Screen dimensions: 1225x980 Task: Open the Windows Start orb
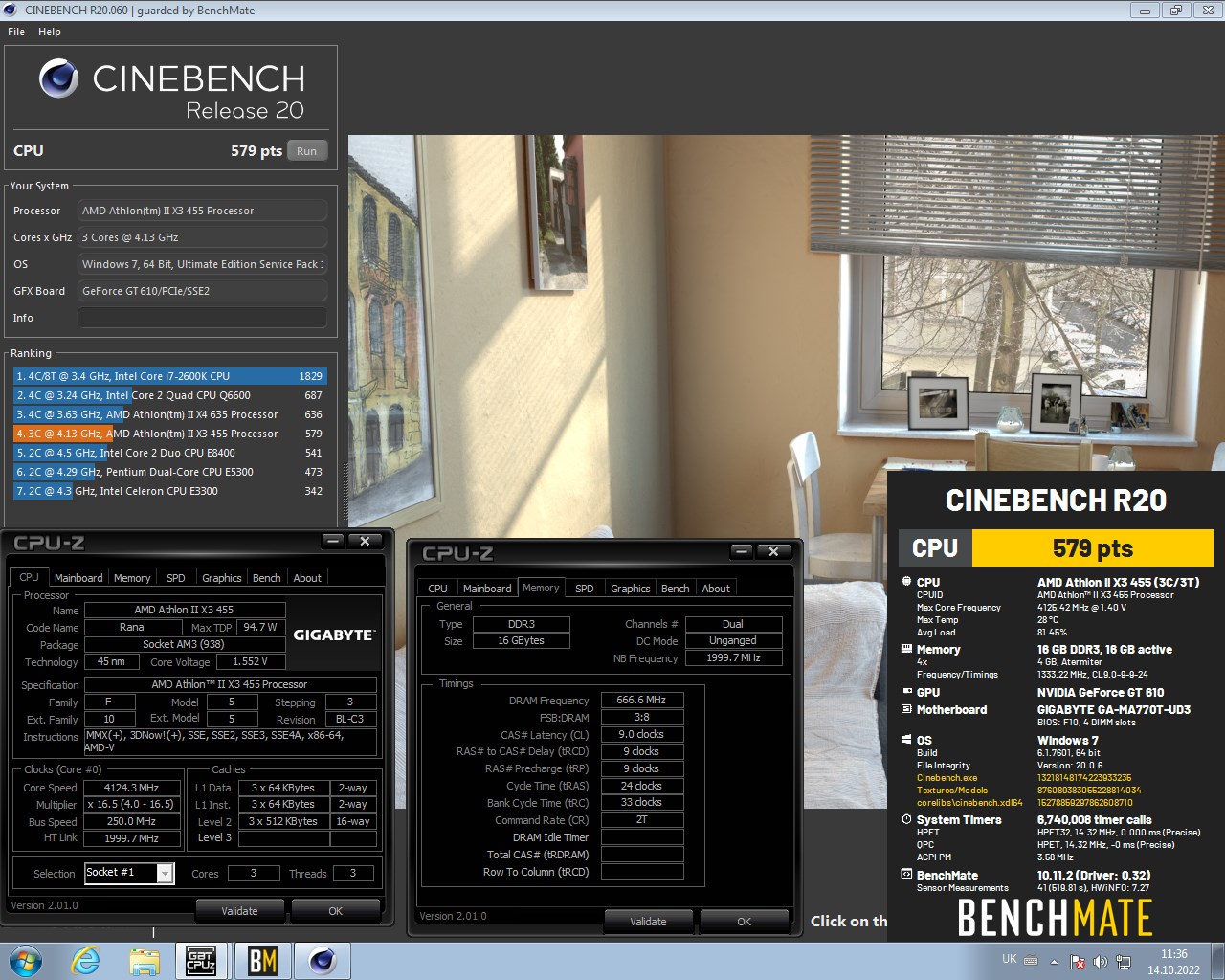tap(26, 961)
